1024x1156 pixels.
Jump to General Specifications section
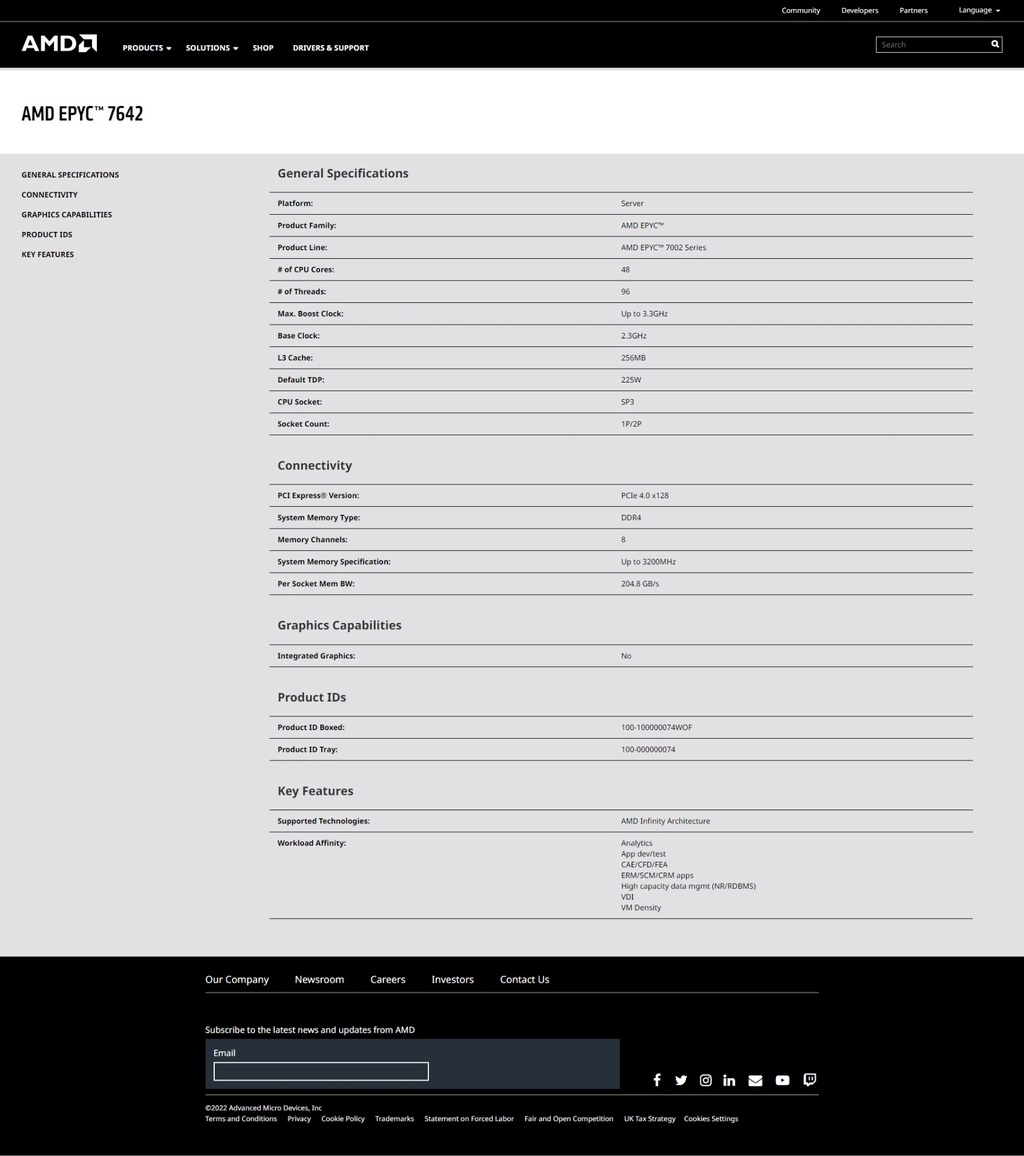(70, 175)
